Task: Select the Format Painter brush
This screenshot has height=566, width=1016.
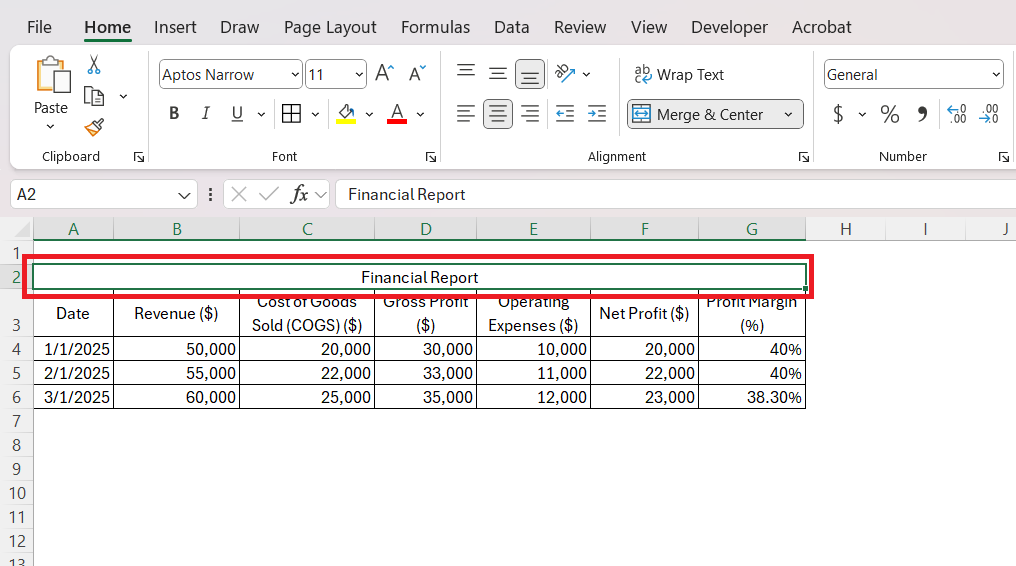Action: coord(94,127)
